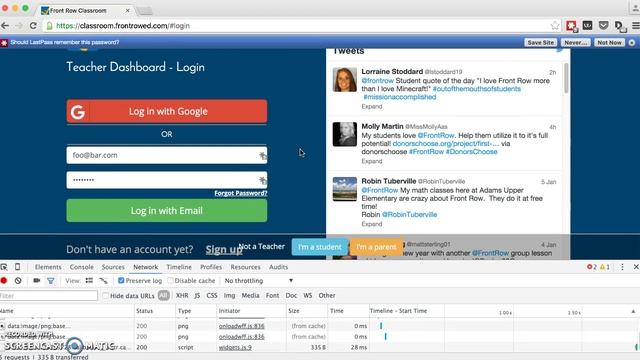The height and width of the screenshot is (360, 640).
Task: Click Save Site in LastPass bar
Action: click(540, 42)
